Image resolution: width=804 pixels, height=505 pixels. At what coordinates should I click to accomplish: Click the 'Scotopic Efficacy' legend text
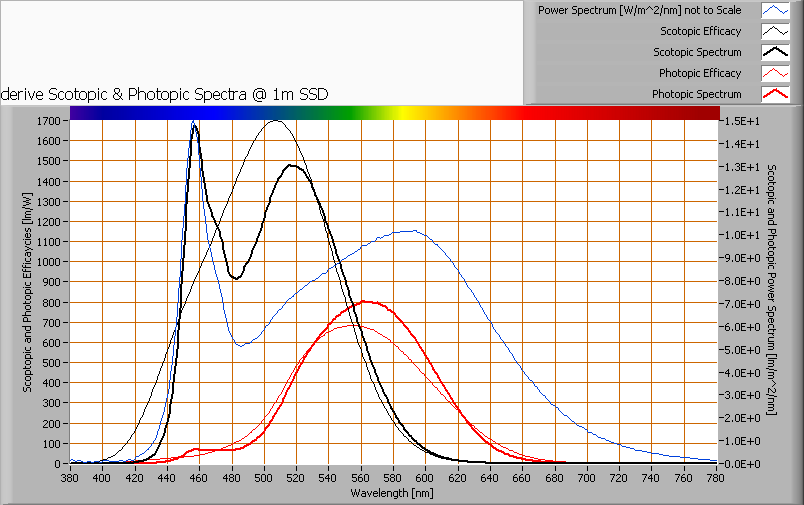pyautogui.click(x=701, y=31)
